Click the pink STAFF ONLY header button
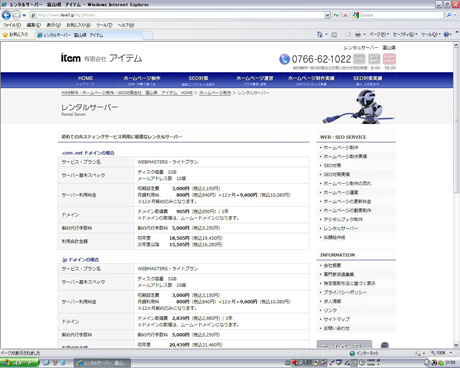 (x=389, y=59)
